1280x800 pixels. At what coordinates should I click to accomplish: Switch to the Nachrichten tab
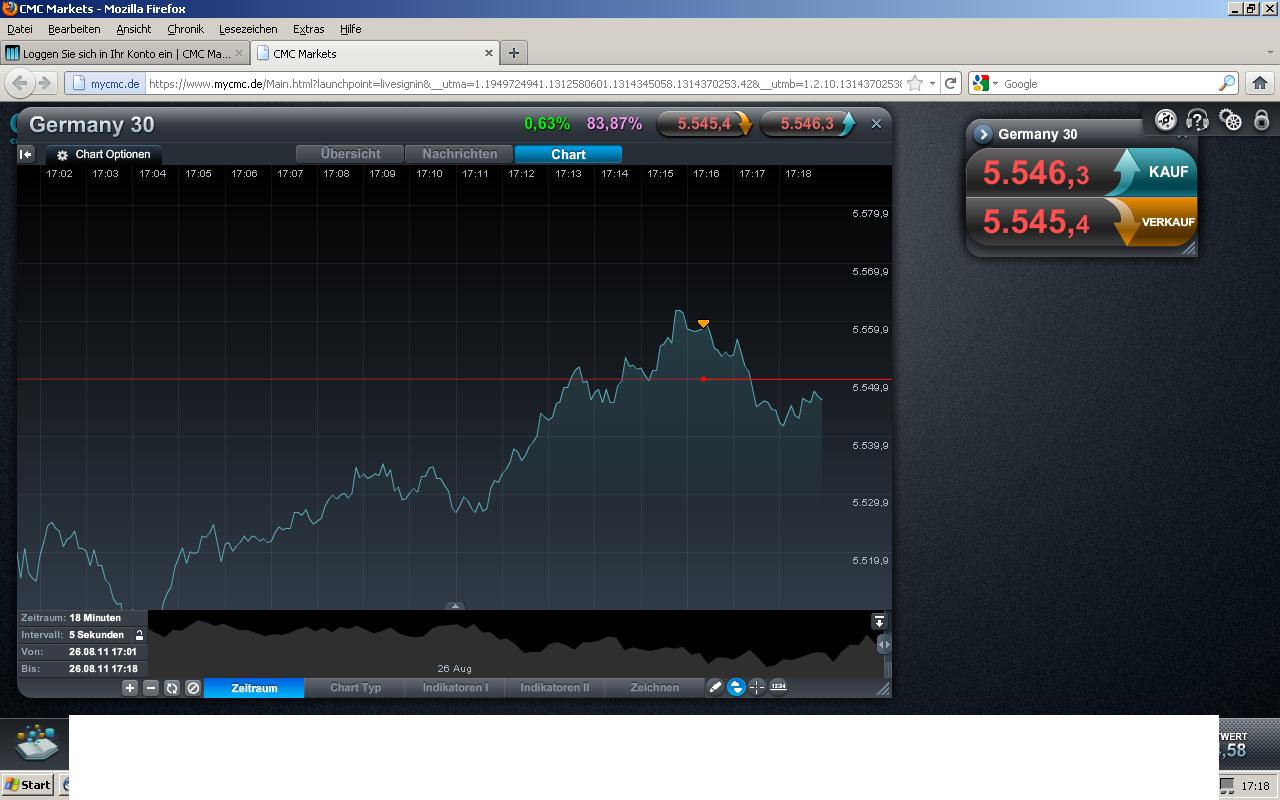tap(459, 154)
